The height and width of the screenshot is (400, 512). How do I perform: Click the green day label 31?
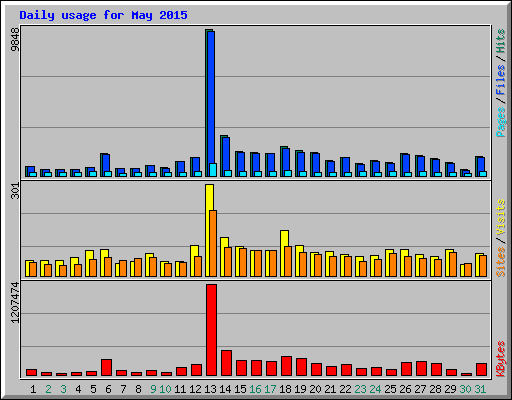click(480, 389)
